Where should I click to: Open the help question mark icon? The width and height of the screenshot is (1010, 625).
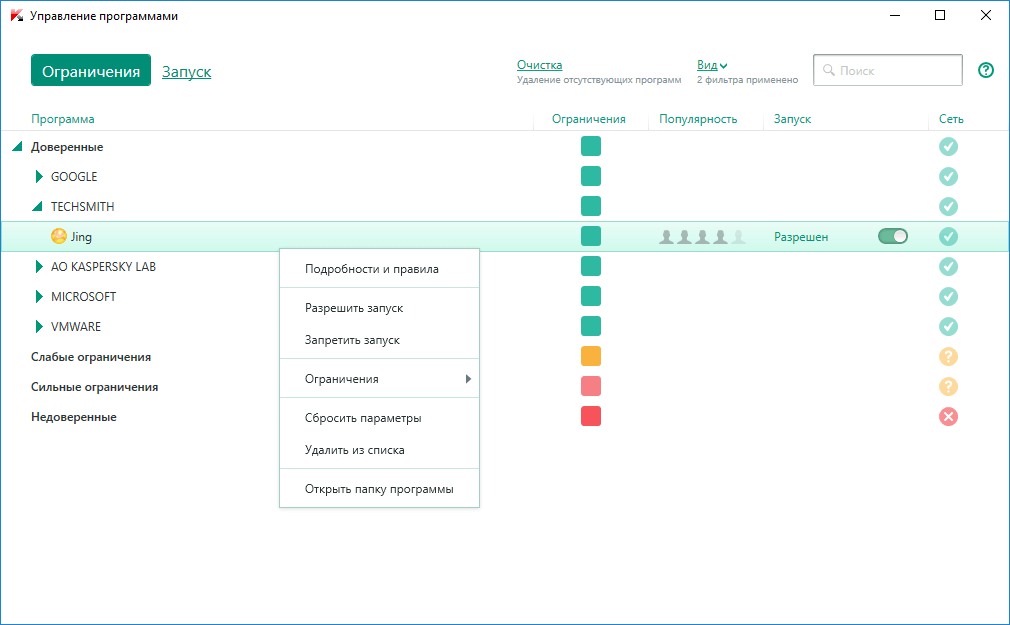pyautogui.click(x=986, y=70)
